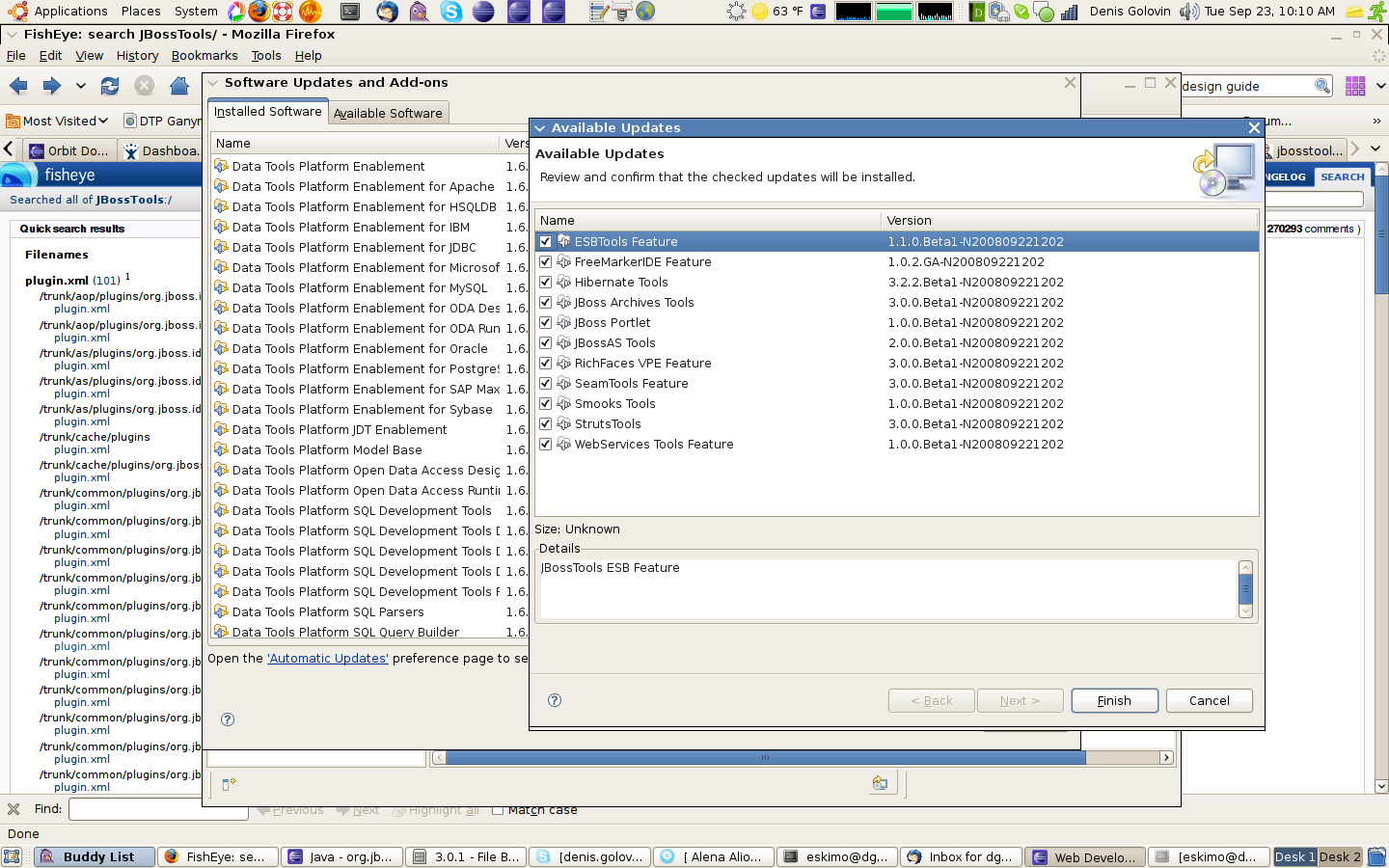
Task: Click Cancel in Available Updates dialog
Action: coord(1210,701)
